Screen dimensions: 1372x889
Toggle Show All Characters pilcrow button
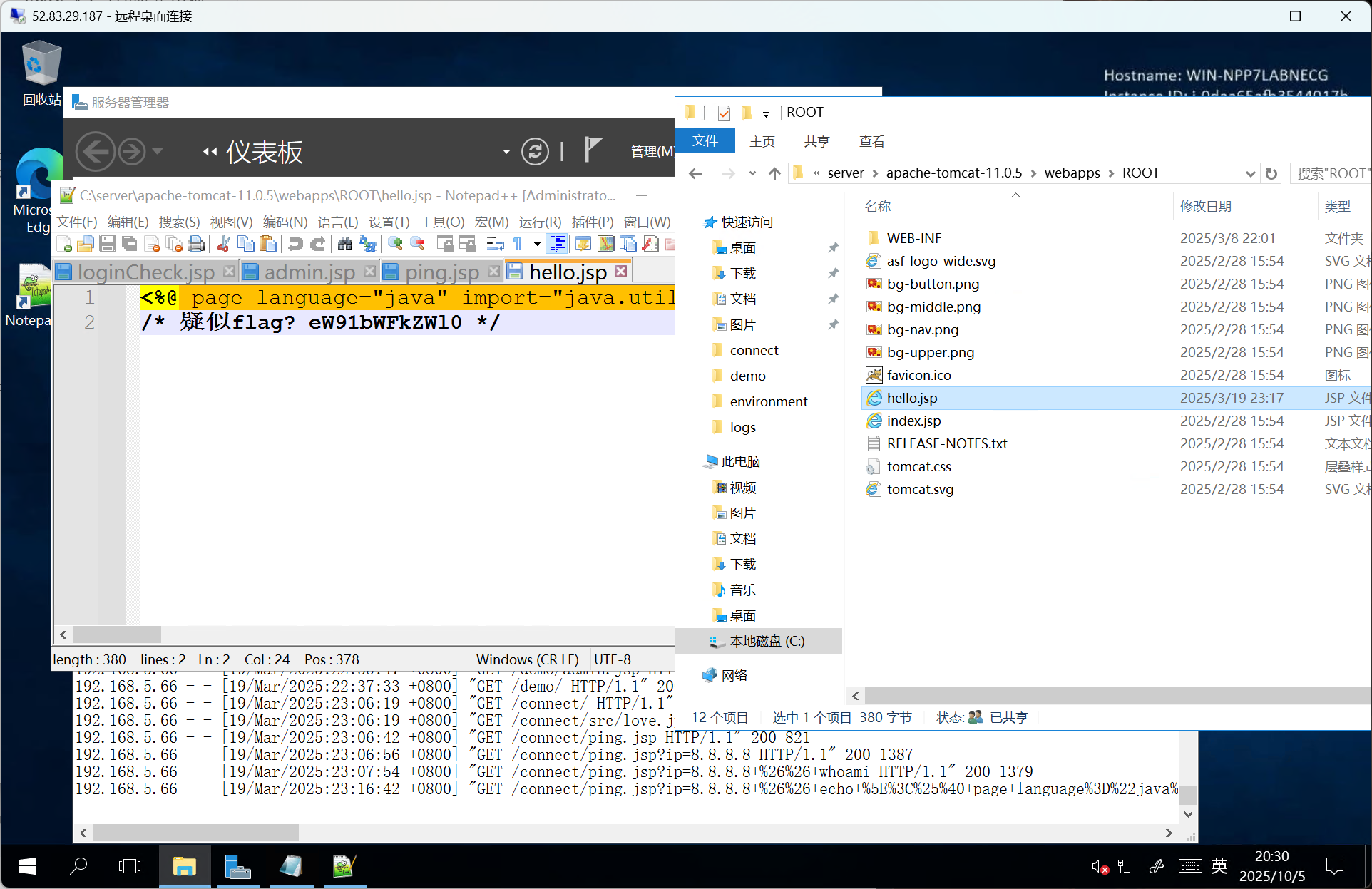[518, 245]
